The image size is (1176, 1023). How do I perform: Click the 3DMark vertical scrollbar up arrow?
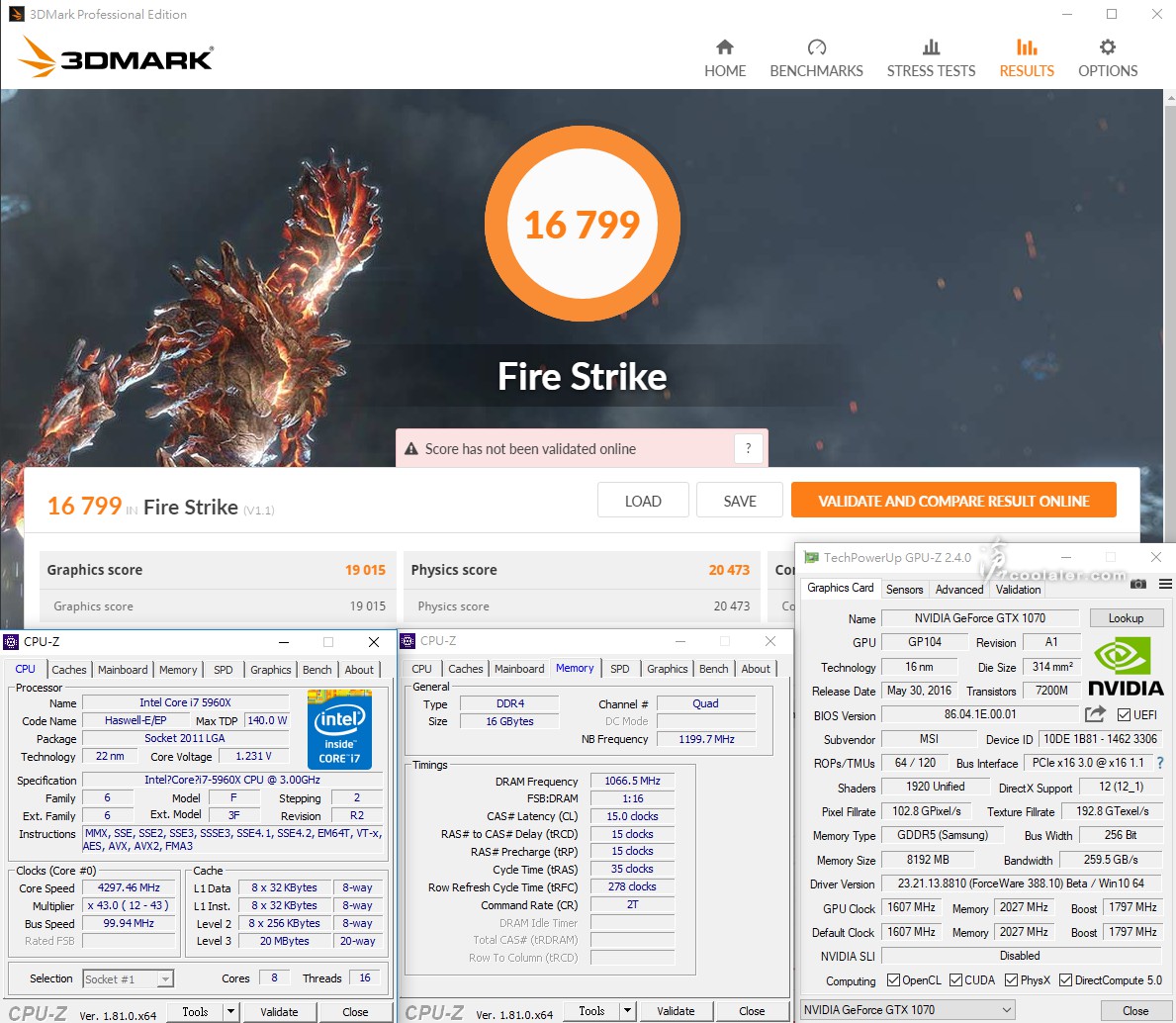[1169, 98]
